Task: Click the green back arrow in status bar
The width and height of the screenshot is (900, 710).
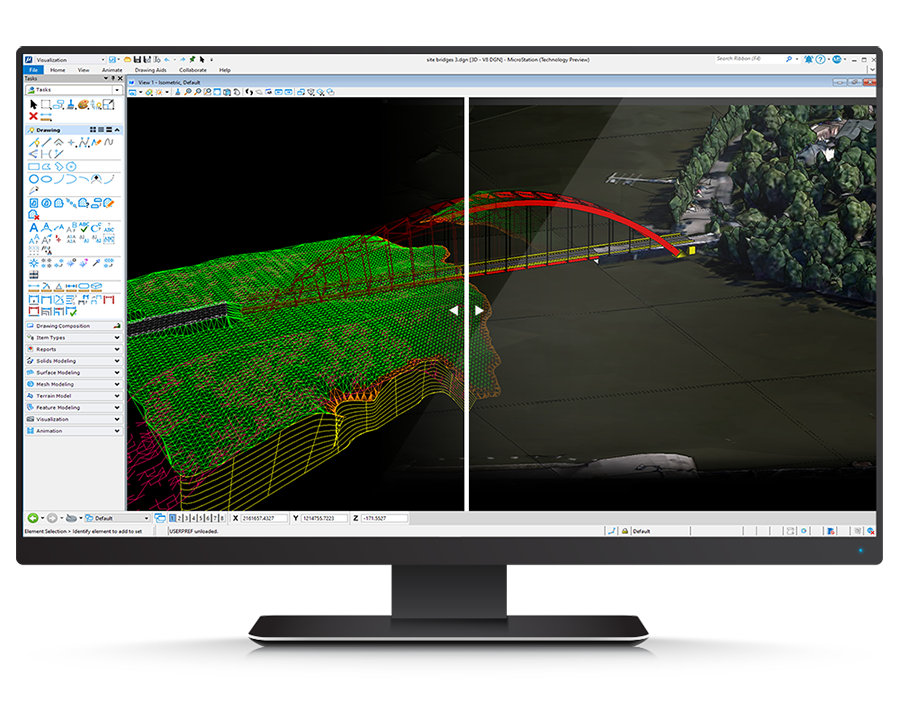Action: pos(33,518)
